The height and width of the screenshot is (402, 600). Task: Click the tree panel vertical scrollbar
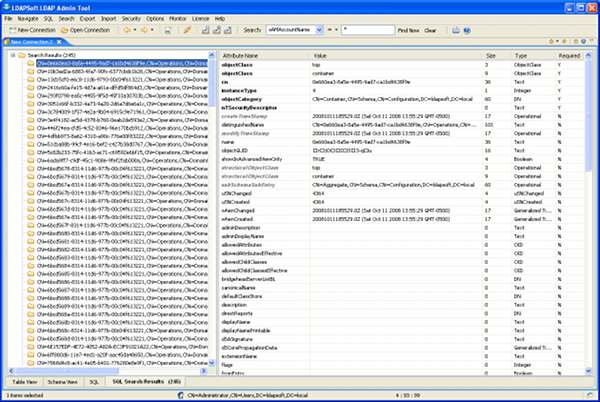tap(212, 209)
